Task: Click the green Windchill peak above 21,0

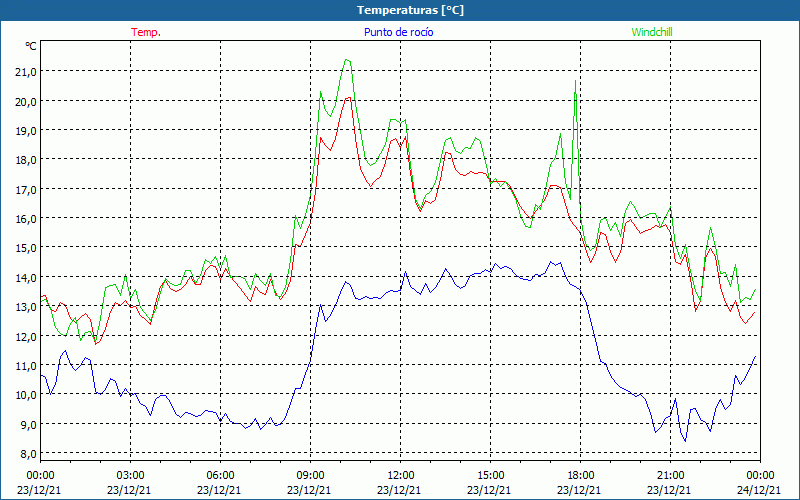Action: click(347, 60)
